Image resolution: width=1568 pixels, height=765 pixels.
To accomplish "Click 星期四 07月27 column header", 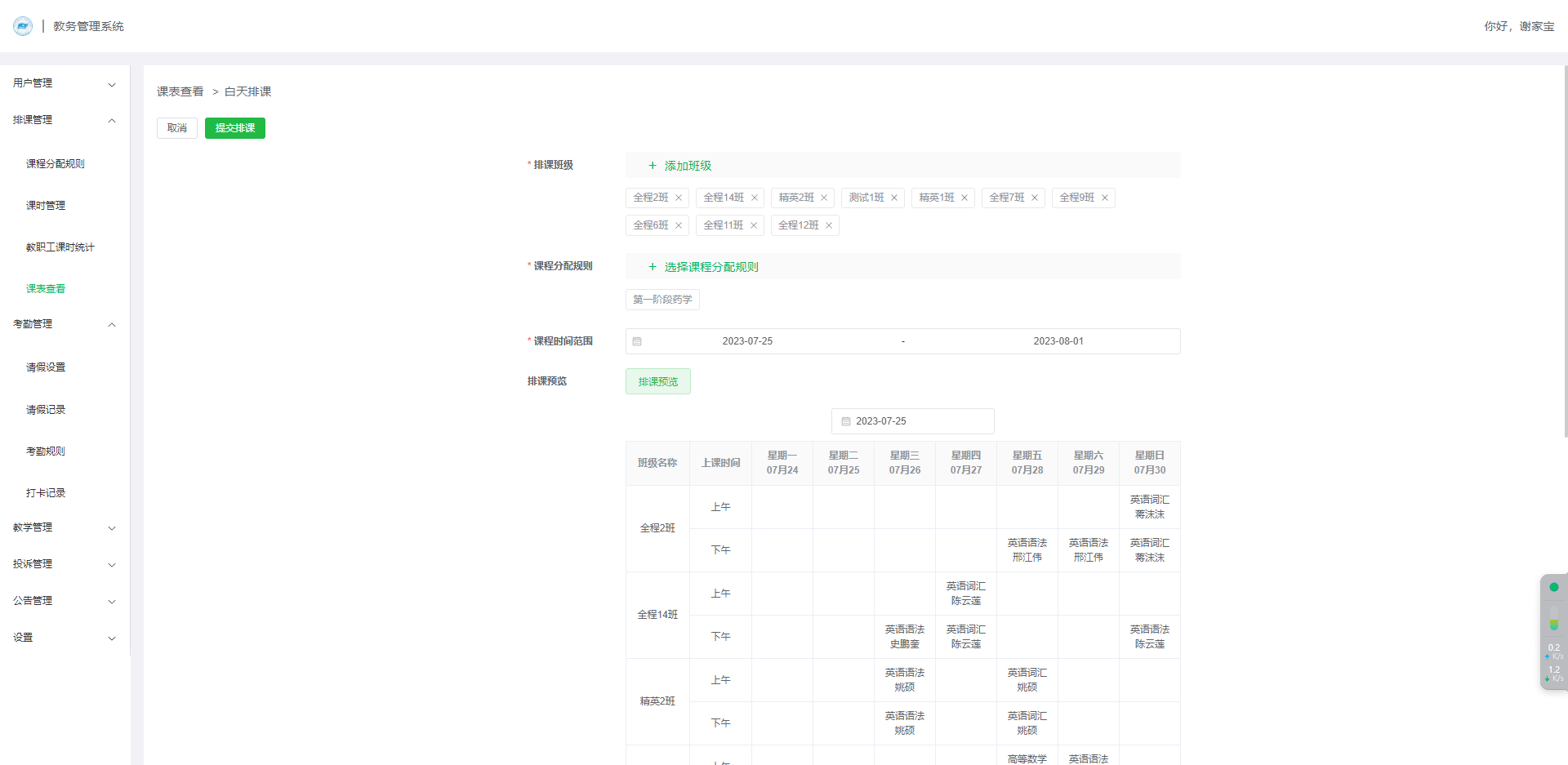I will [x=966, y=463].
